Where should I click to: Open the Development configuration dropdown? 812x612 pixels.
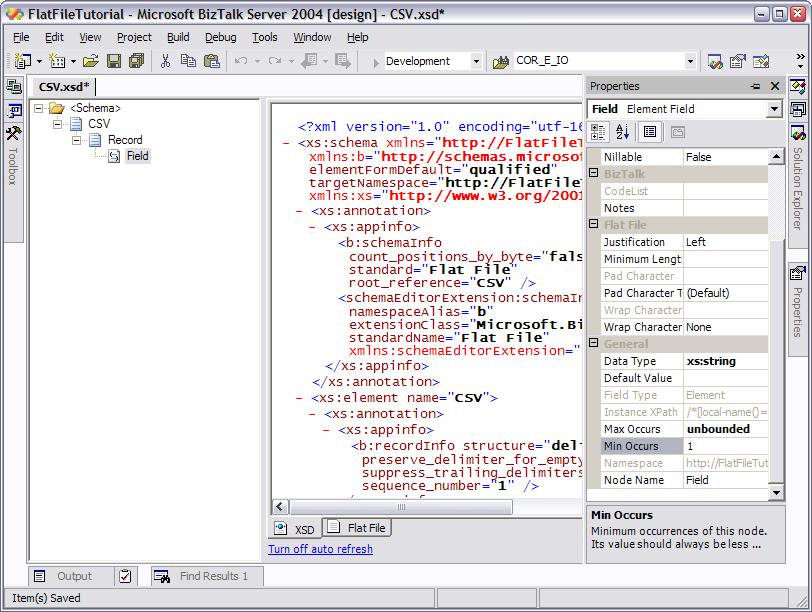coord(476,61)
